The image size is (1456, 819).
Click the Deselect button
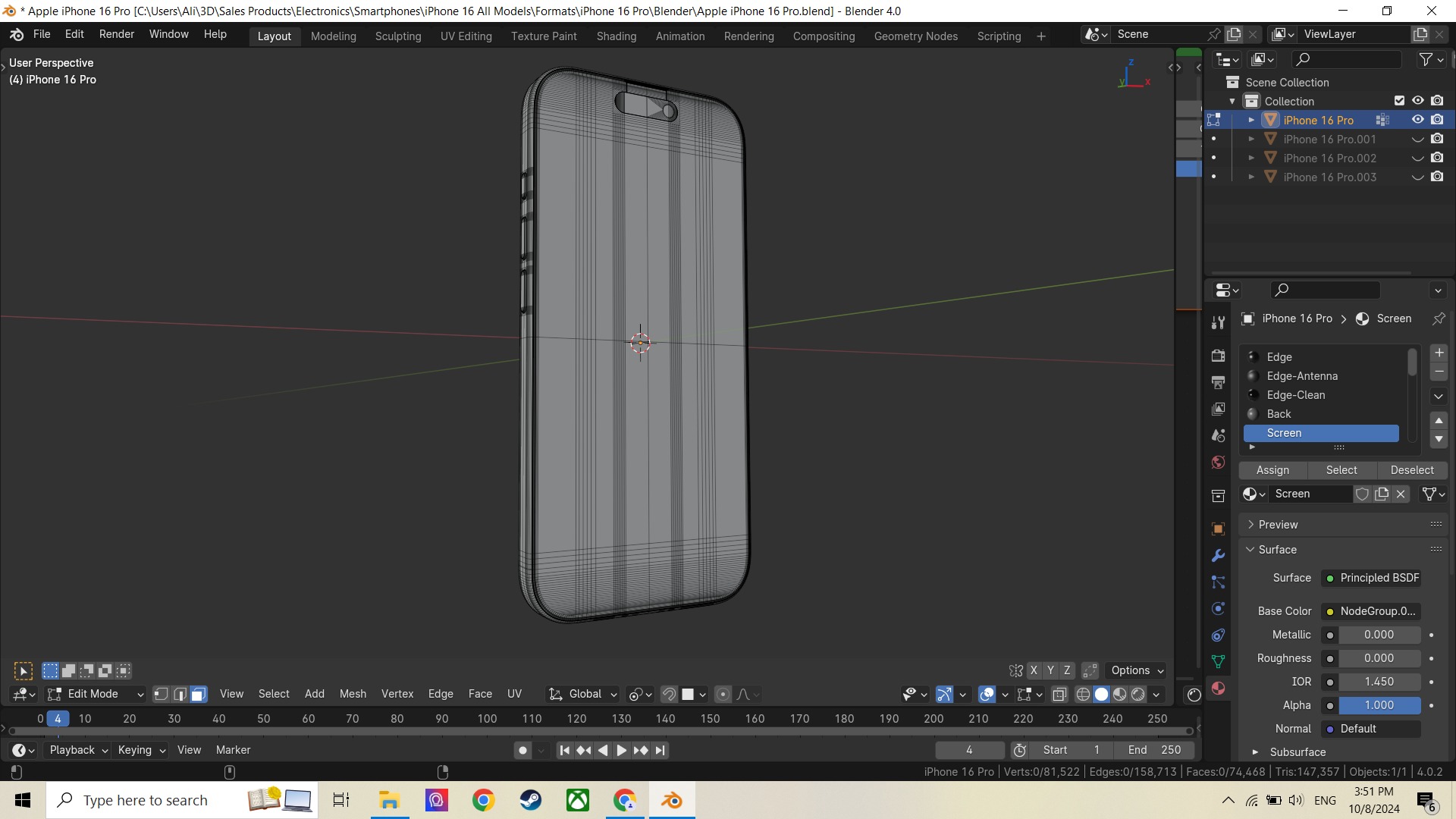pyautogui.click(x=1411, y=470)
